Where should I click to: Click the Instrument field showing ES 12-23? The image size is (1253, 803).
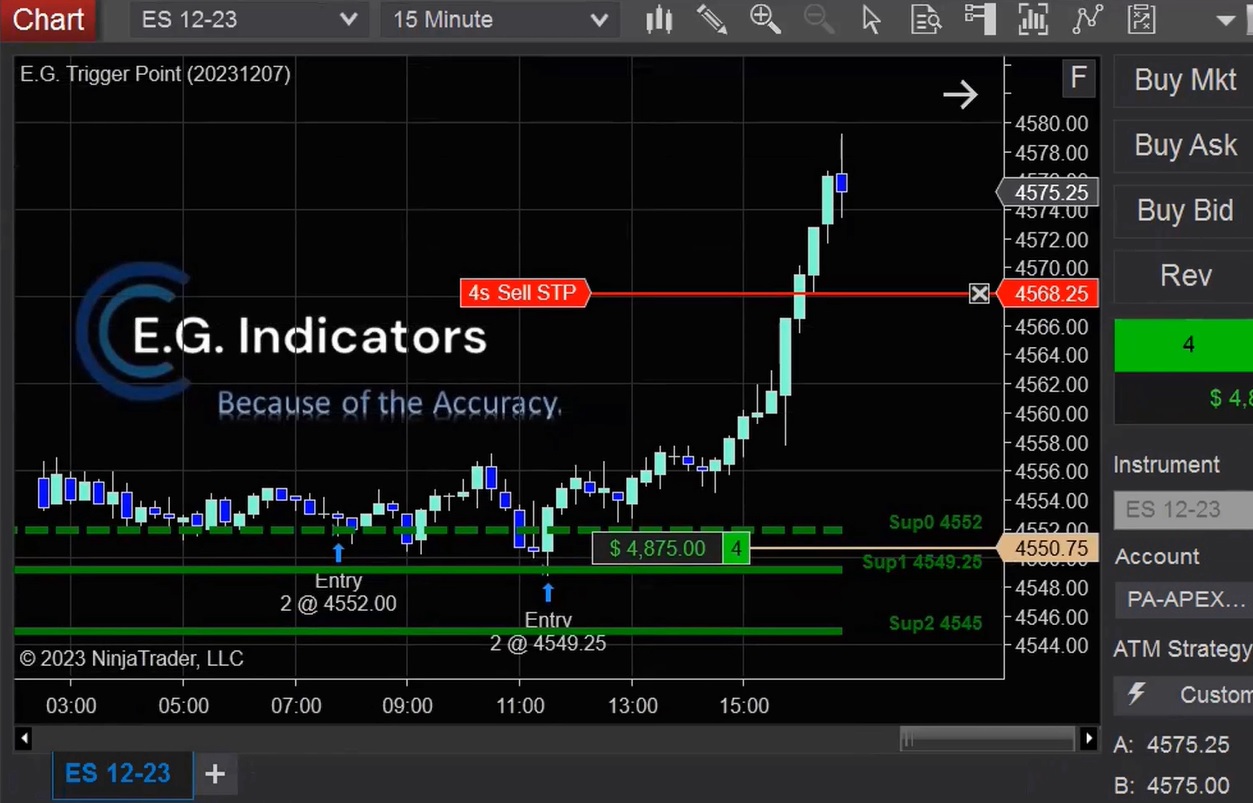[1184, 510]
